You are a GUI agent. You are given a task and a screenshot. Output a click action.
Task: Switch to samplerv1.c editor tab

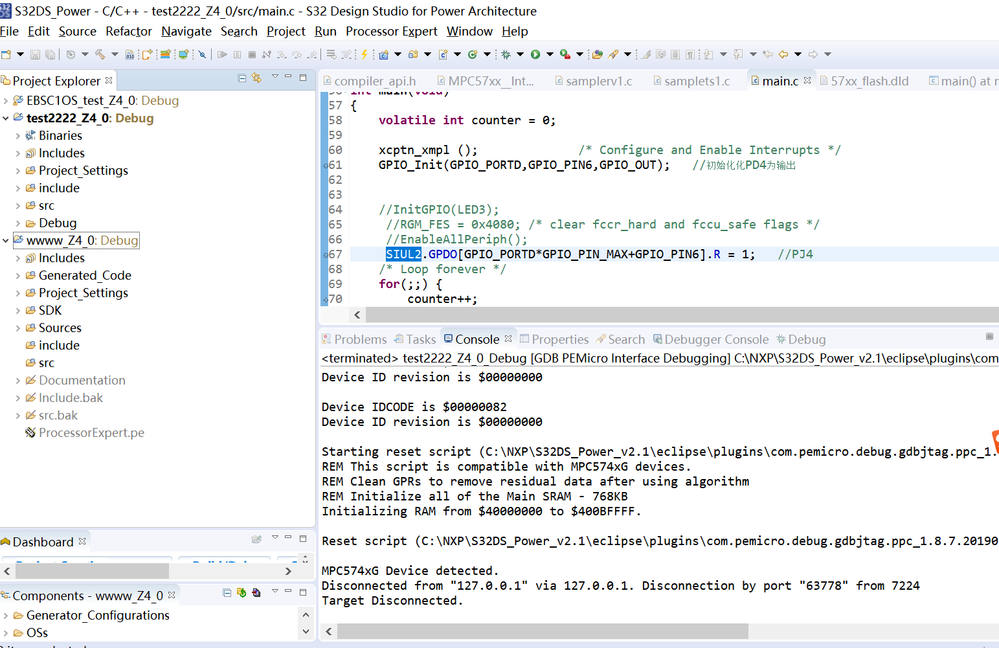[593, 81]
